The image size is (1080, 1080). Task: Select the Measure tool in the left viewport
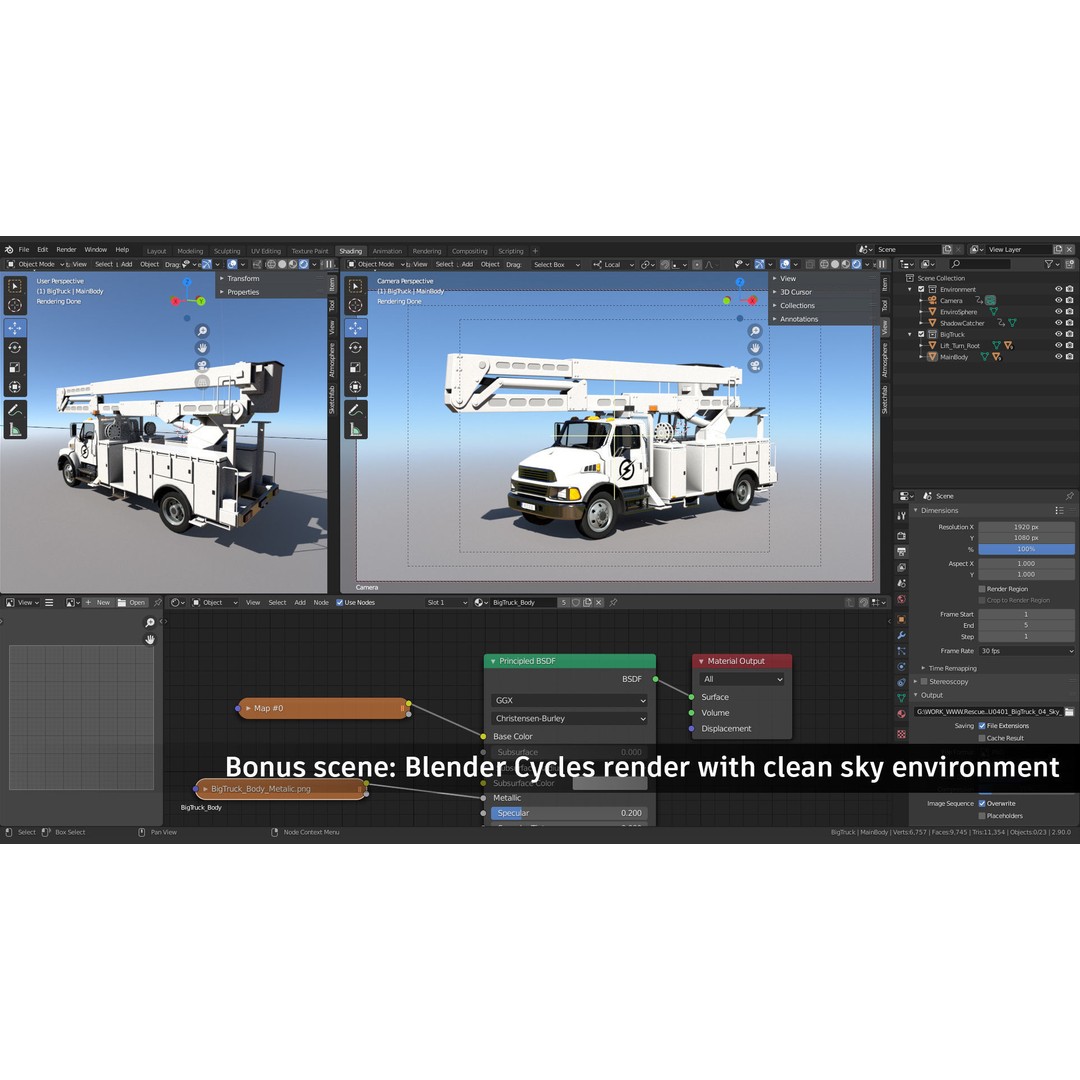pyautogui.click(x=14, y=430)
